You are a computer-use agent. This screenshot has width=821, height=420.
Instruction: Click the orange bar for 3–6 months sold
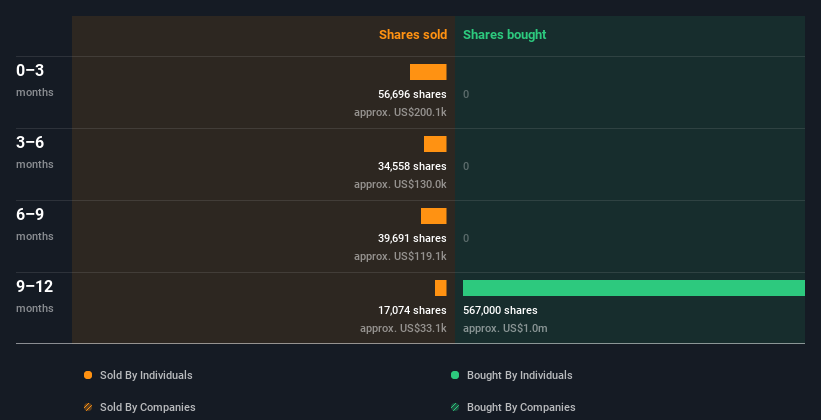(x=435, y=144)
